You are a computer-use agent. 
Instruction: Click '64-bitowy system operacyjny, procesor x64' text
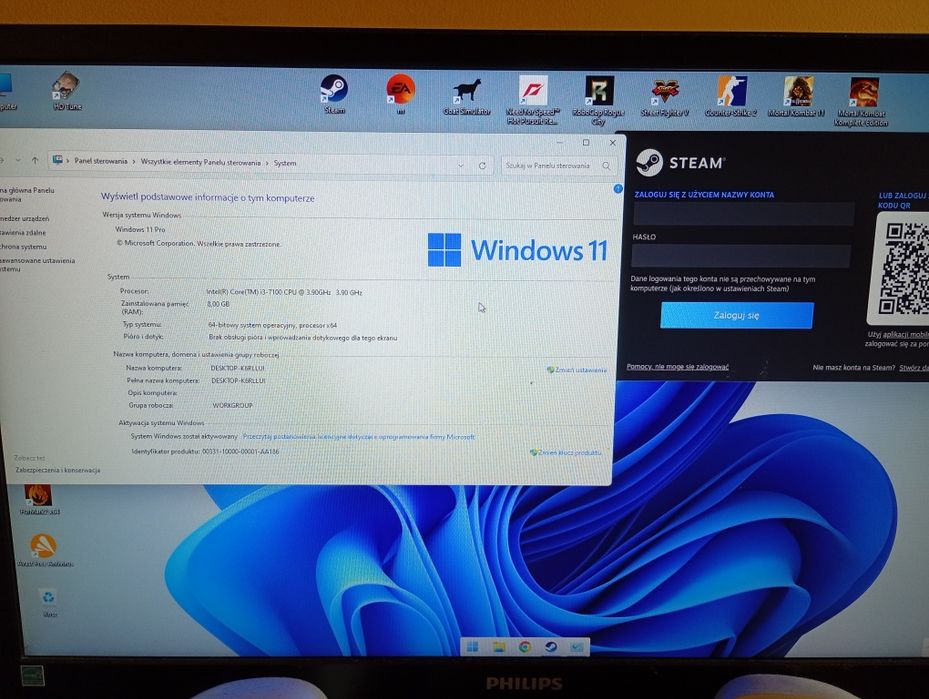click(273, 325)
